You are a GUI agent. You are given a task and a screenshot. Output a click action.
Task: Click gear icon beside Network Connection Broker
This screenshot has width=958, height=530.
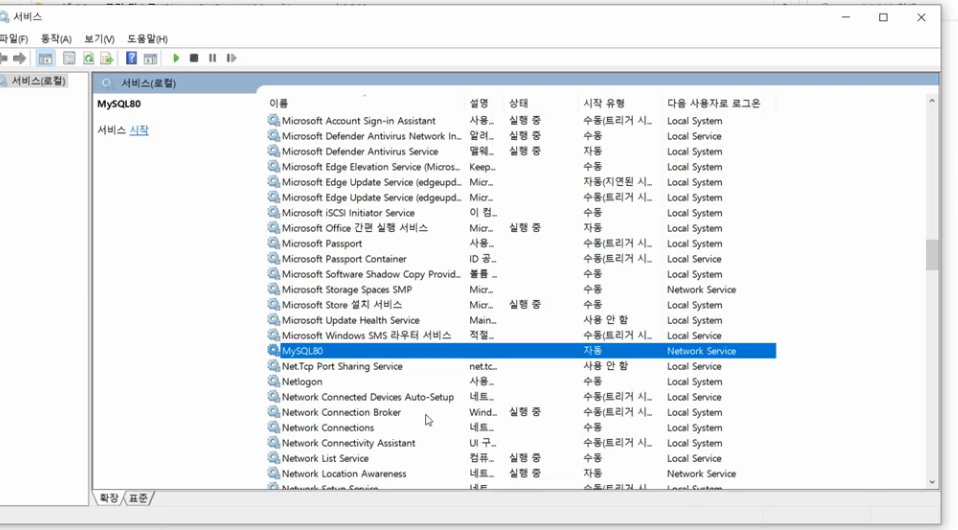click(x=273, y=411)
